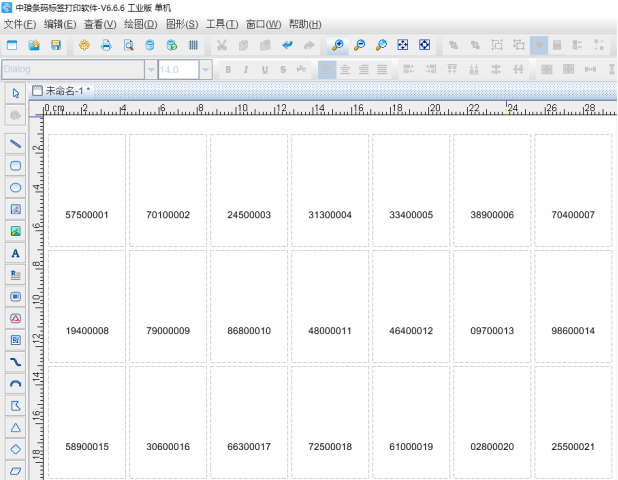Choose the selection arrow pointer tool
618x480 pixels.
click(x=15, y=92)
